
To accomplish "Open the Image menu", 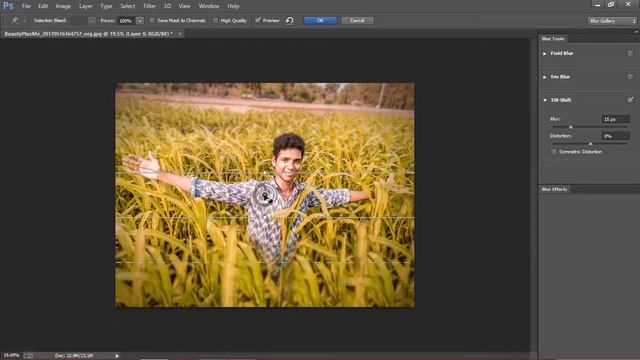I will click(63, 6).
